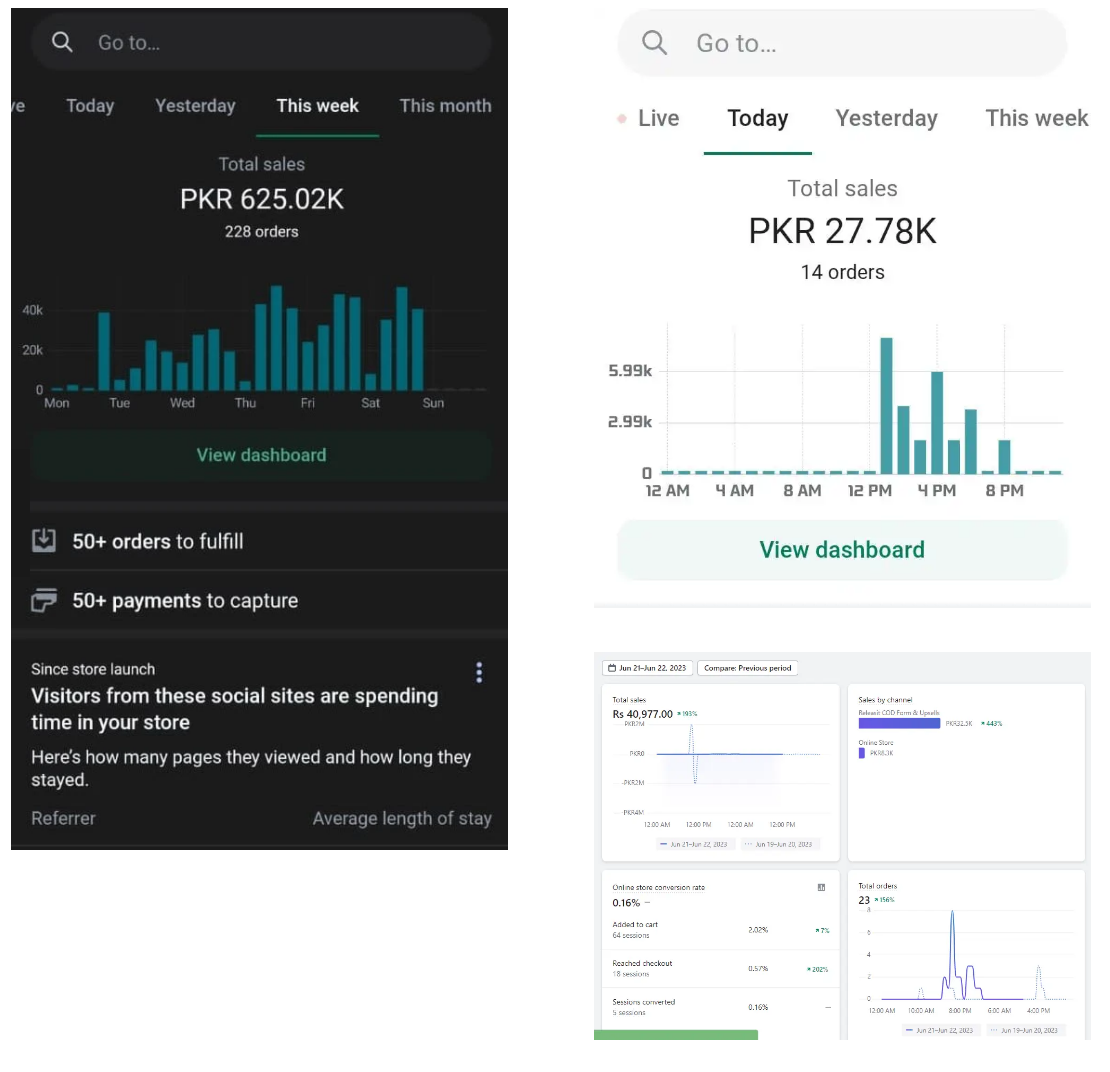Click the report icon in conversion rate card
The image size is (1110, 1072).
pos(821,887)
